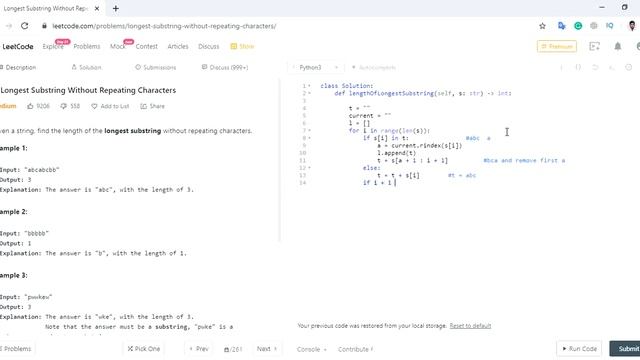Open the Problems list button

pos(16,349)
